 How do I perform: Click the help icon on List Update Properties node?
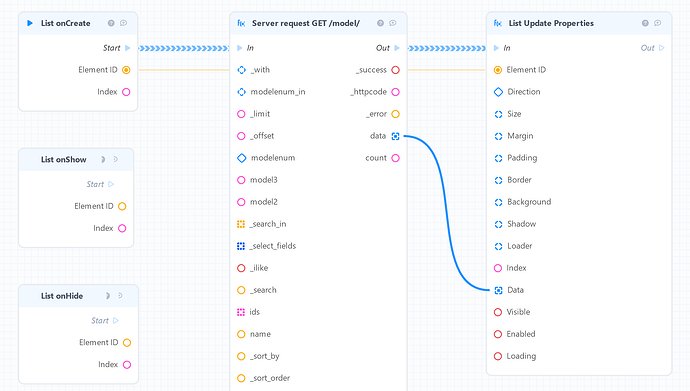pos(645,23)
